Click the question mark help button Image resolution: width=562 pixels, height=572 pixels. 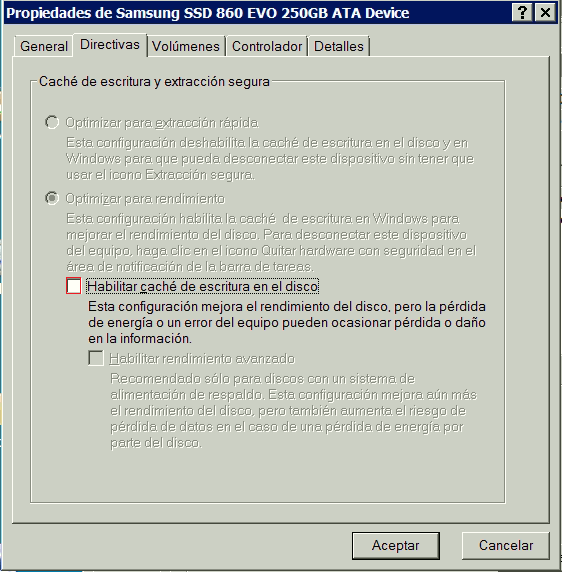[522, 13]
